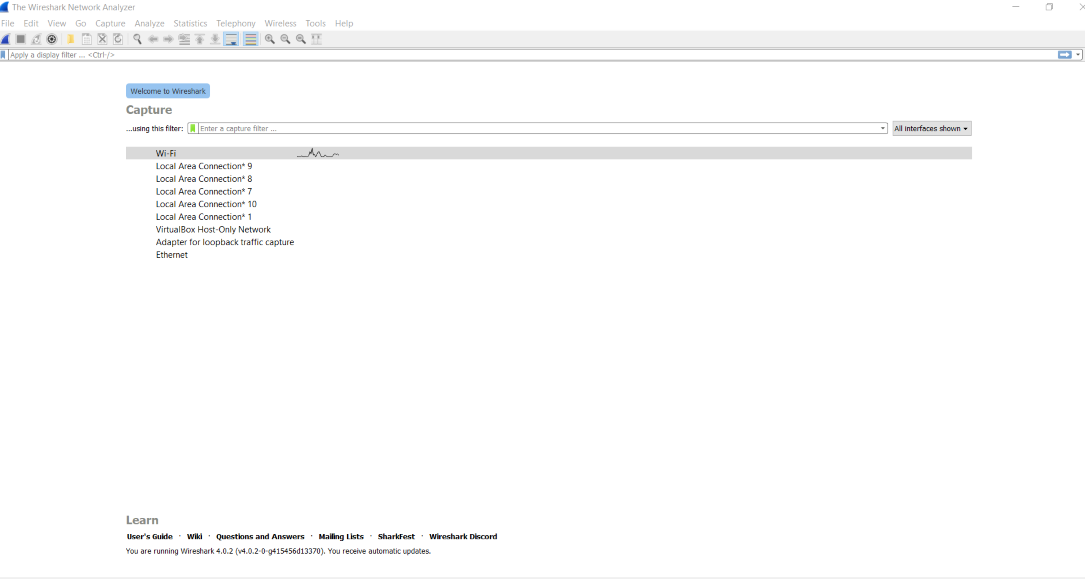This screenshot has width=1085, height=579.
Task: Select Local Area Connection* 8 interface
Action: 204,178
